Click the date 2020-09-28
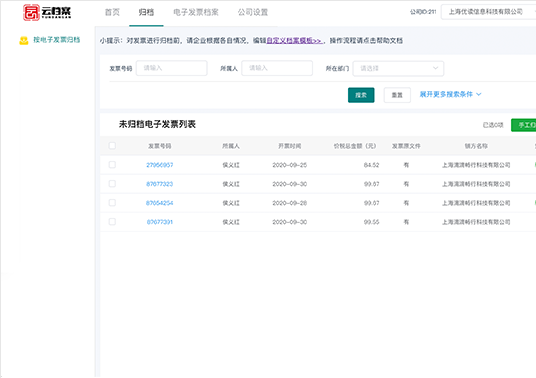536x378 pixels. point(290,203)
